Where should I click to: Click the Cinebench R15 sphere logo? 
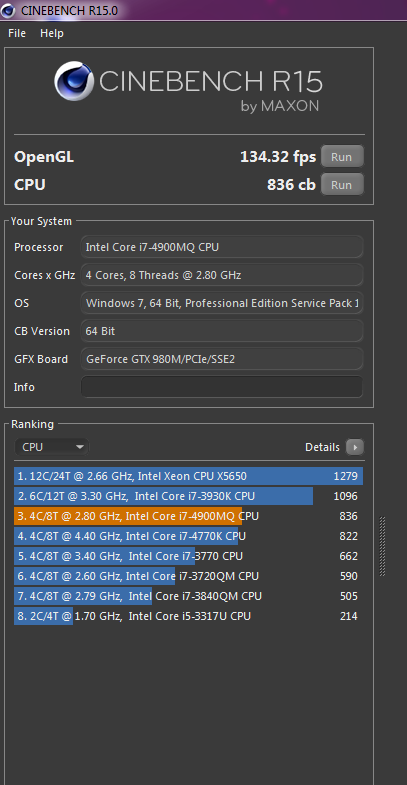pos(74,81)
